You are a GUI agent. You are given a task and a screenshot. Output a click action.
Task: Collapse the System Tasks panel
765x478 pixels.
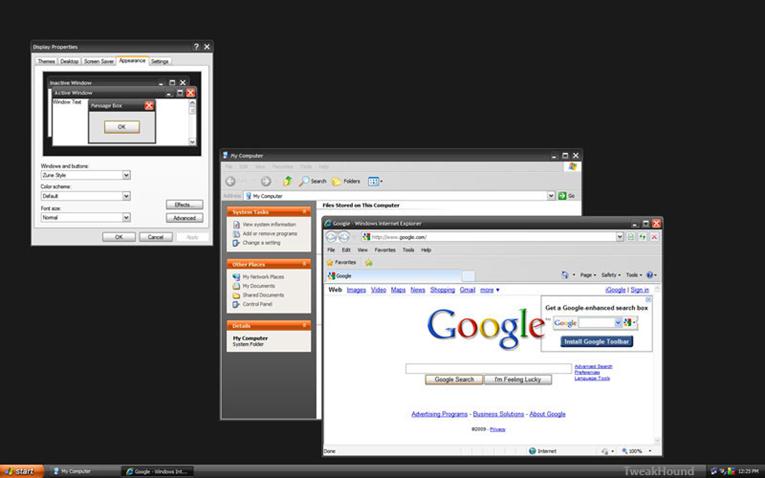pyautogui.click(x=306, y=212)
